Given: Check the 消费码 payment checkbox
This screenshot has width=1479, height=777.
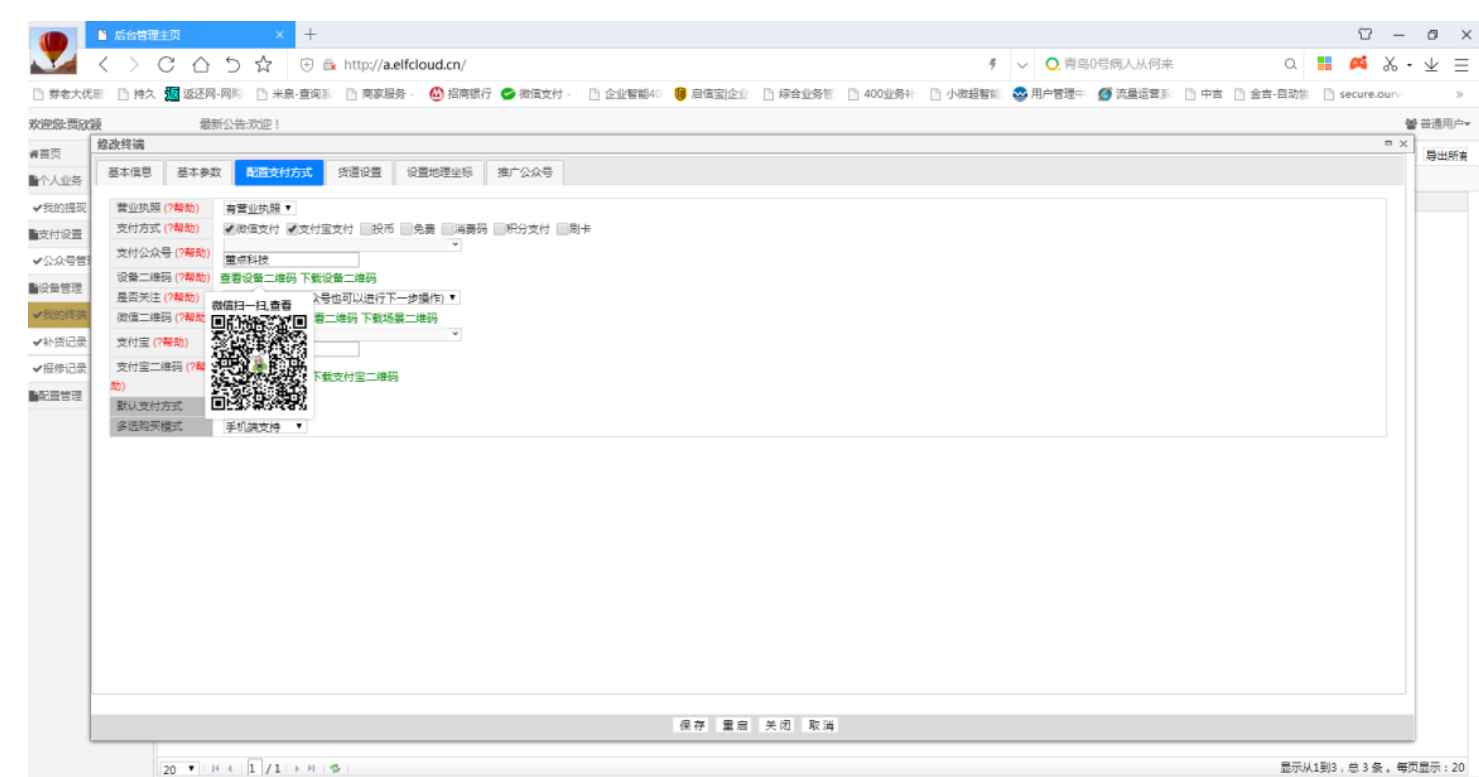Looking at the screenshot, I should (448, 229).
